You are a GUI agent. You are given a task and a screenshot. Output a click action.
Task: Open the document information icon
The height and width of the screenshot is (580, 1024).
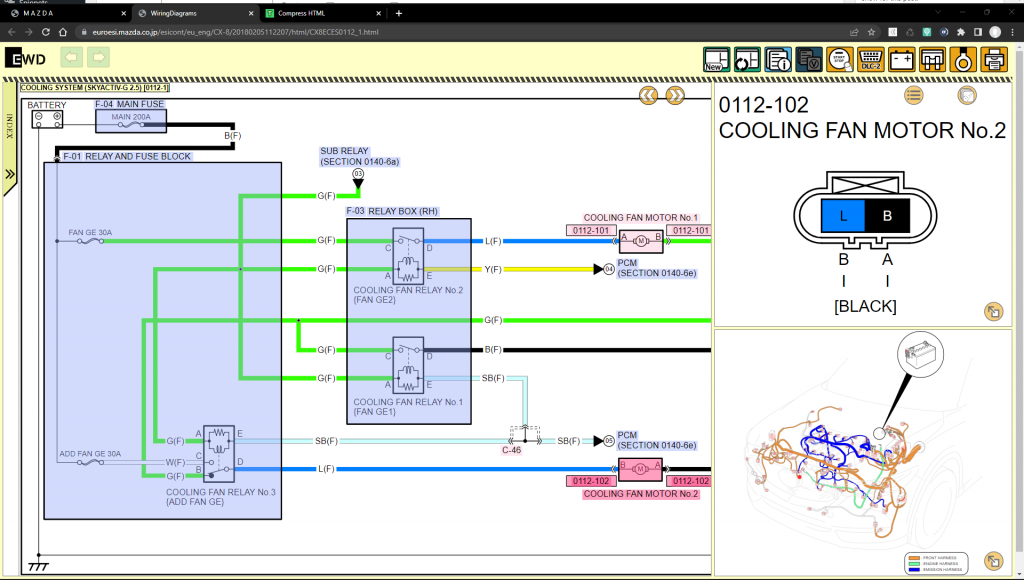click(x=778, y=59)
